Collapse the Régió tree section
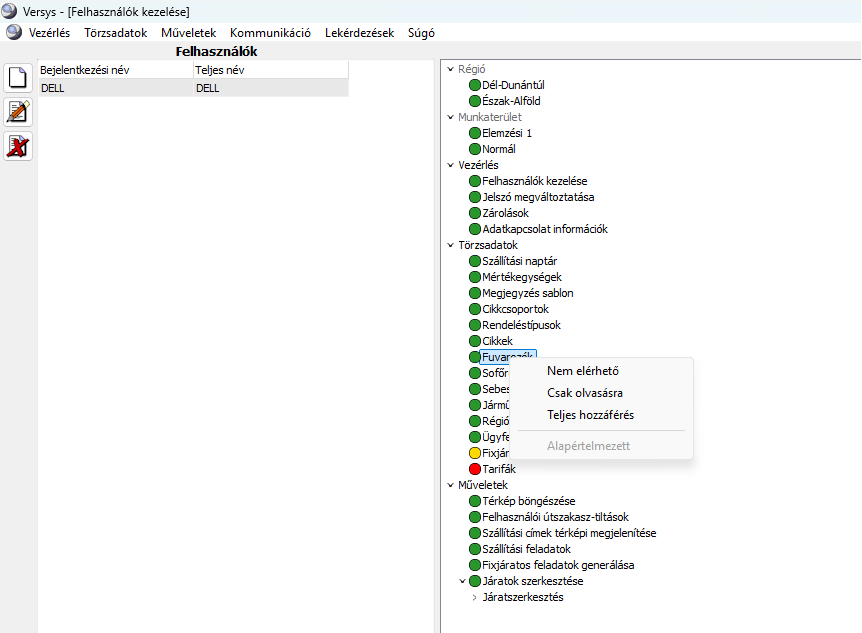Image resolution: width=862 pixels, height=633 pixels. click(x=450, y=69)
